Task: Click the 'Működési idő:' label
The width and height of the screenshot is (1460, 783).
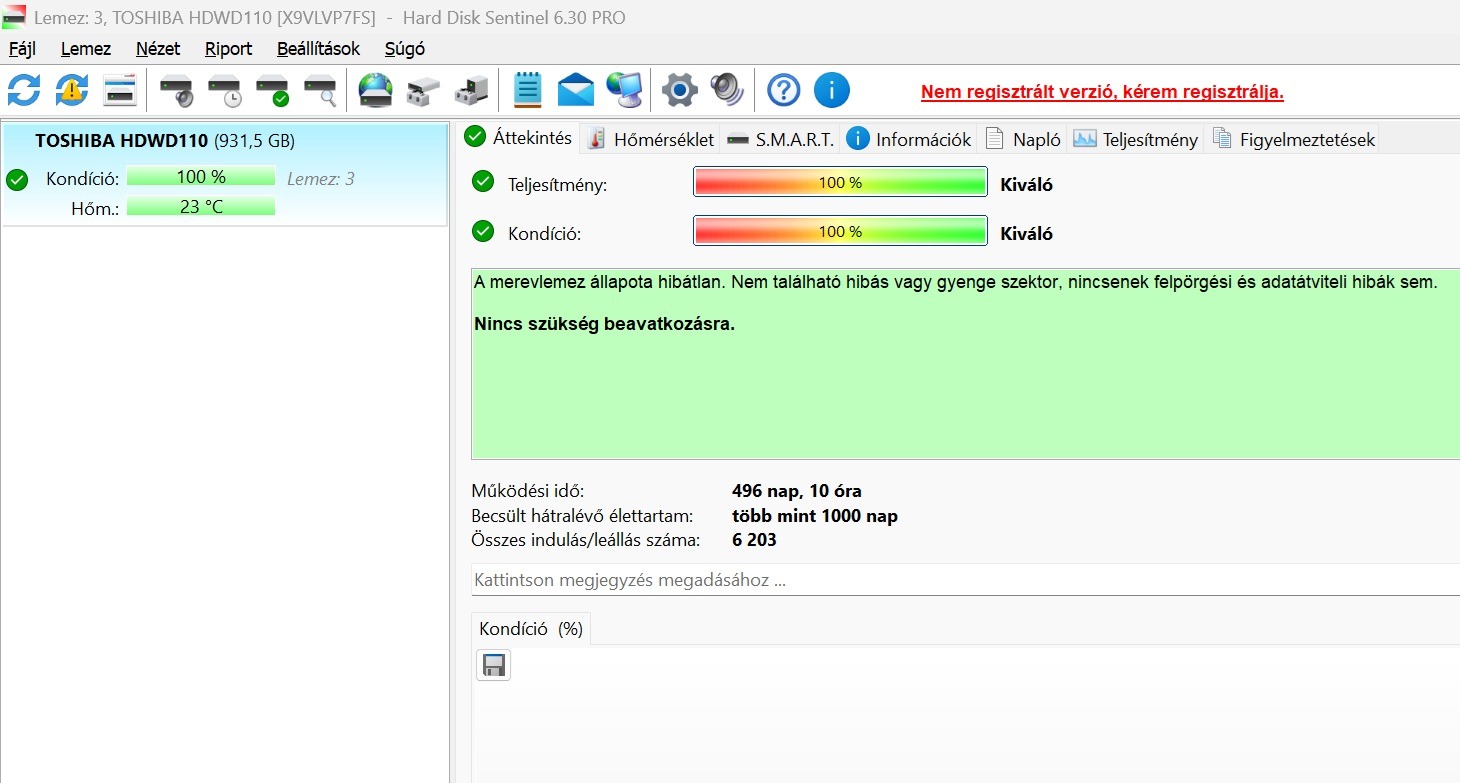Action: (x=528, y=491)
